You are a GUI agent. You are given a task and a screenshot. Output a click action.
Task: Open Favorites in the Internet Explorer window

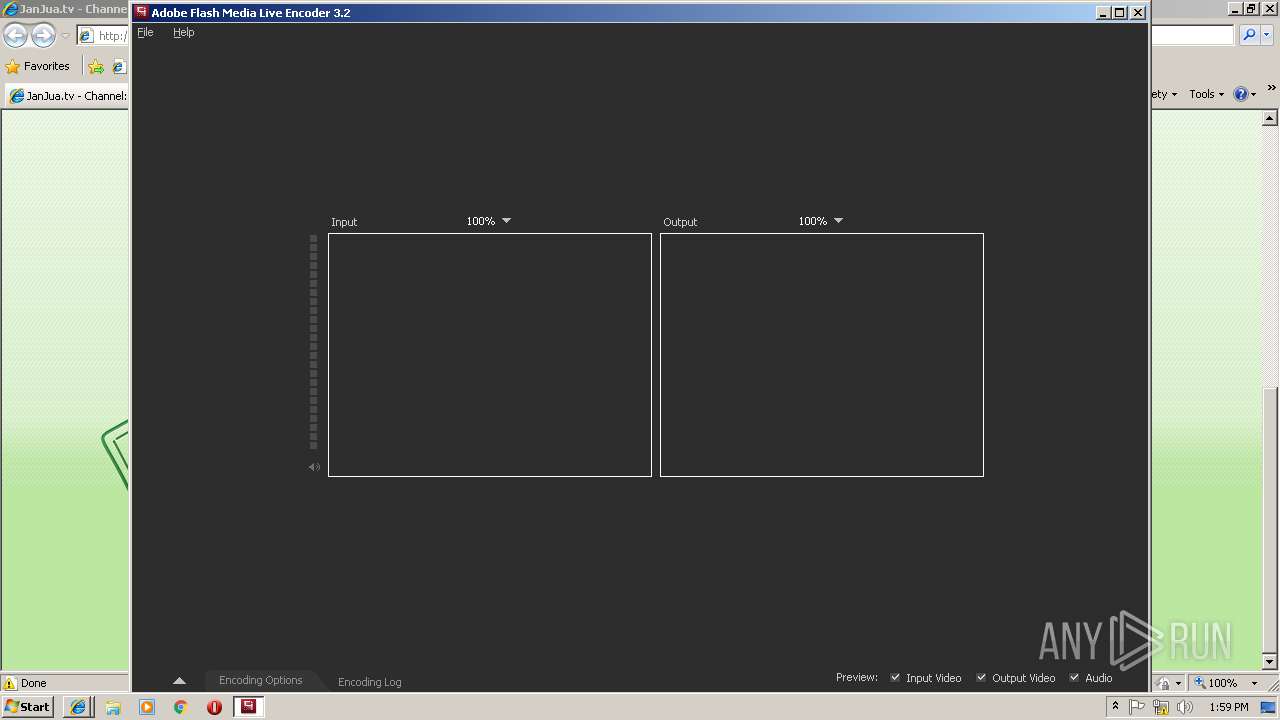(37, 66)
